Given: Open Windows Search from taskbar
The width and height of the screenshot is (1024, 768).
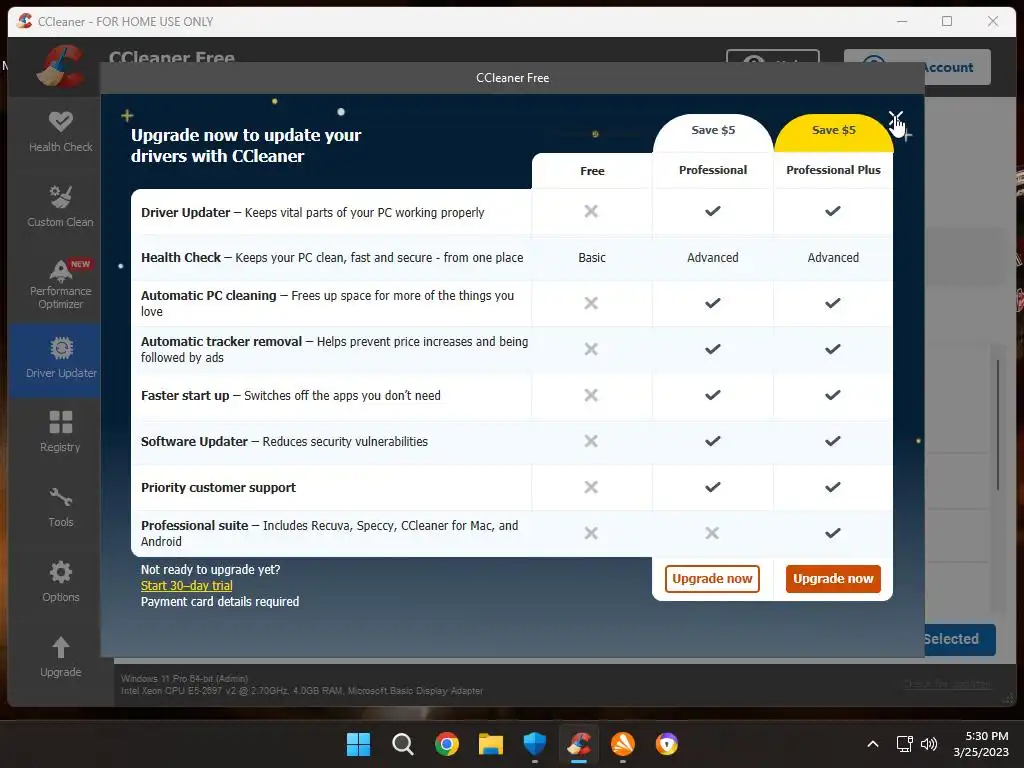Looking at the screenshot, I should tap(402, 744).
